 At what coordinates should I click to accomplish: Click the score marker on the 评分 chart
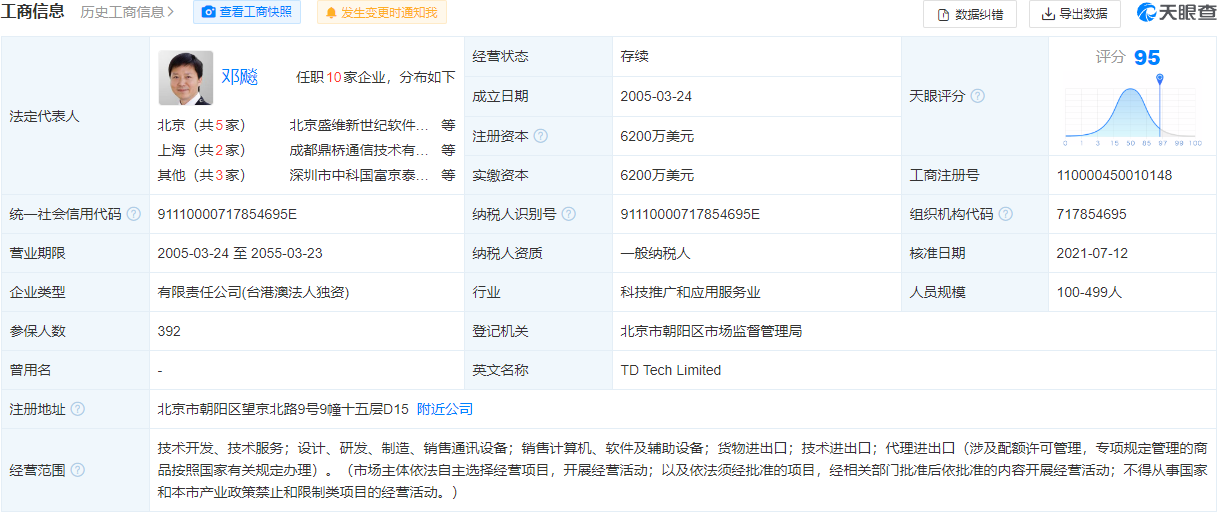(1159, 79)
